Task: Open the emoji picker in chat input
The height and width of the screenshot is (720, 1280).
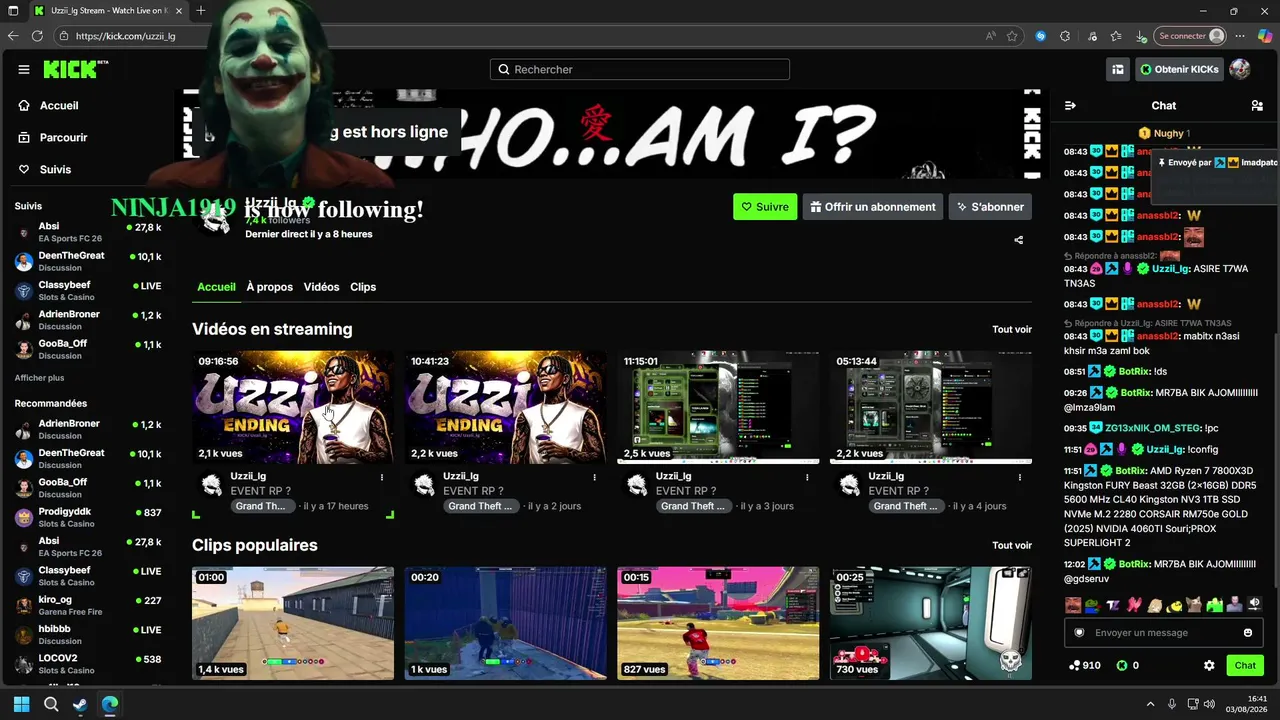Action: click(1248, 633)
